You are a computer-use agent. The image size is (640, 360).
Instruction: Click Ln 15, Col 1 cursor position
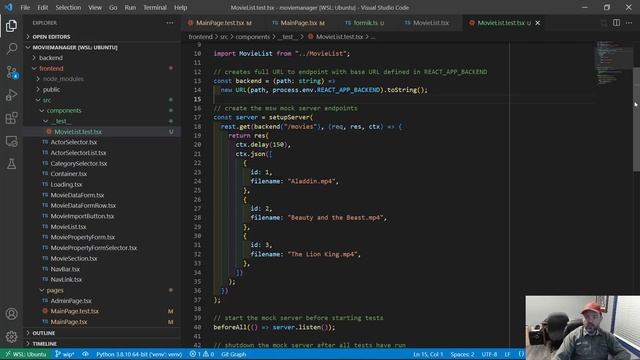pyautogui.click(x=428, y=354)
